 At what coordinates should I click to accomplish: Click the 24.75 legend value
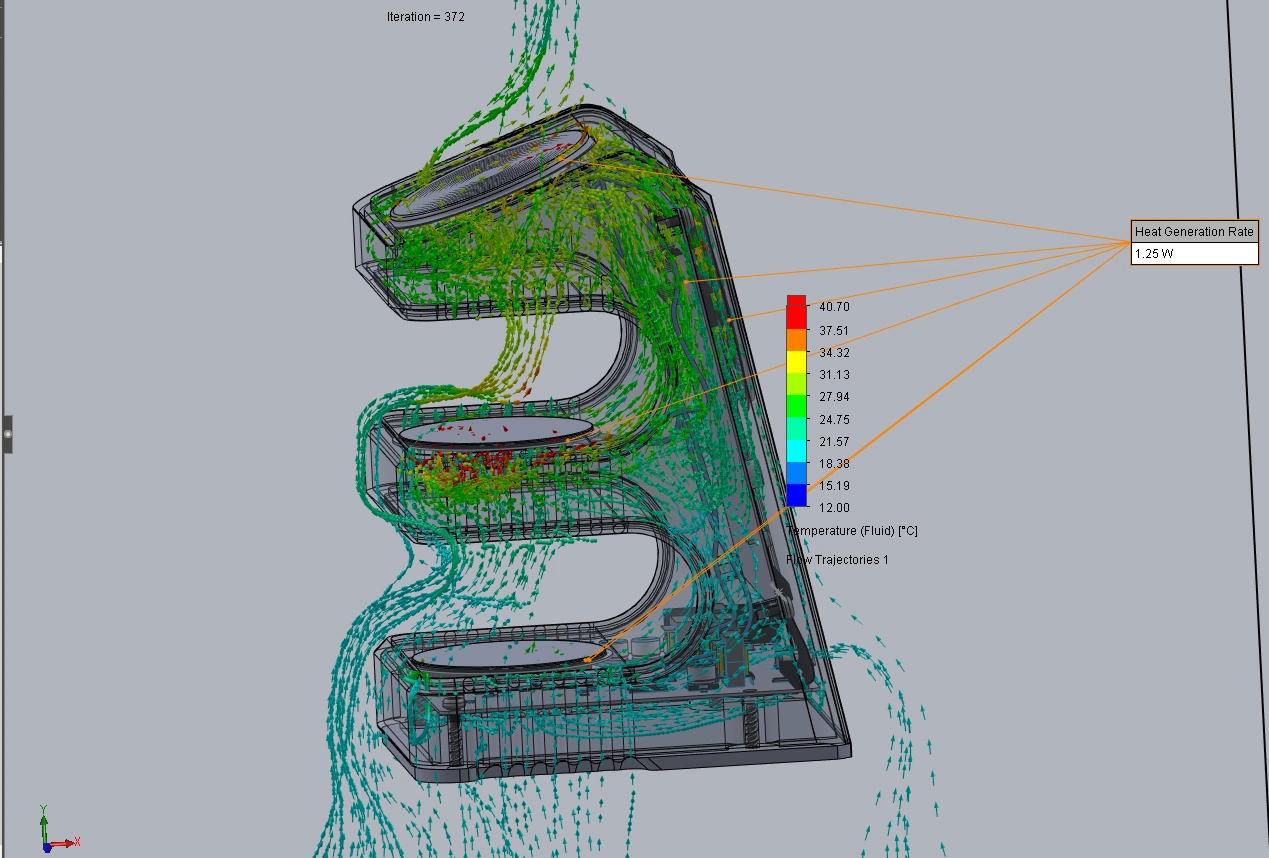[835, 420]
